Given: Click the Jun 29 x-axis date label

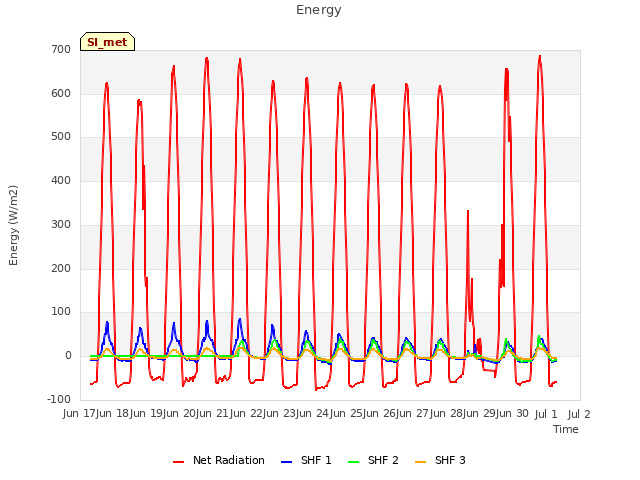Looking at the screenshot, I should coord(481,414).
